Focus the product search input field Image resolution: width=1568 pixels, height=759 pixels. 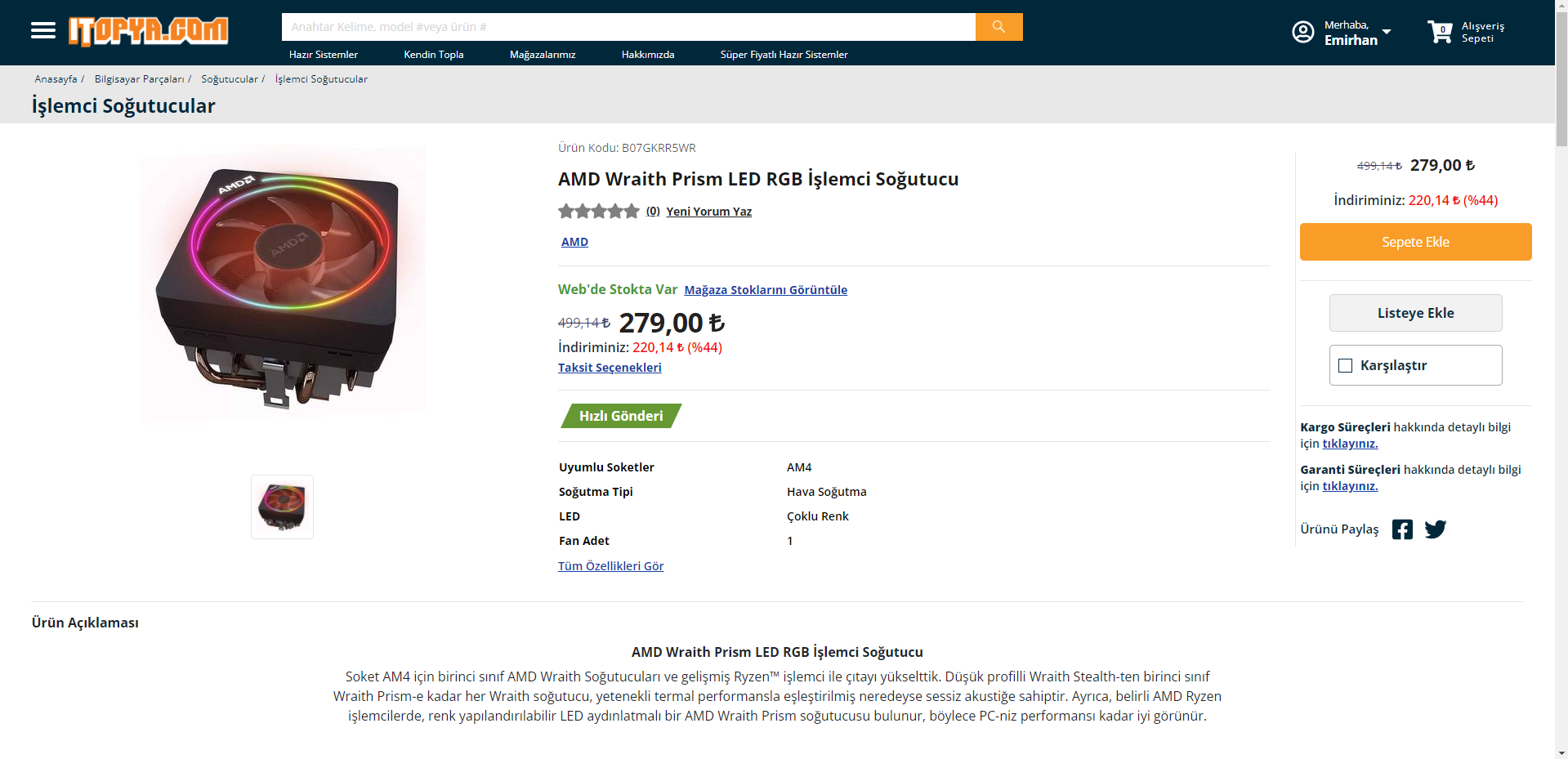[628, 27]
